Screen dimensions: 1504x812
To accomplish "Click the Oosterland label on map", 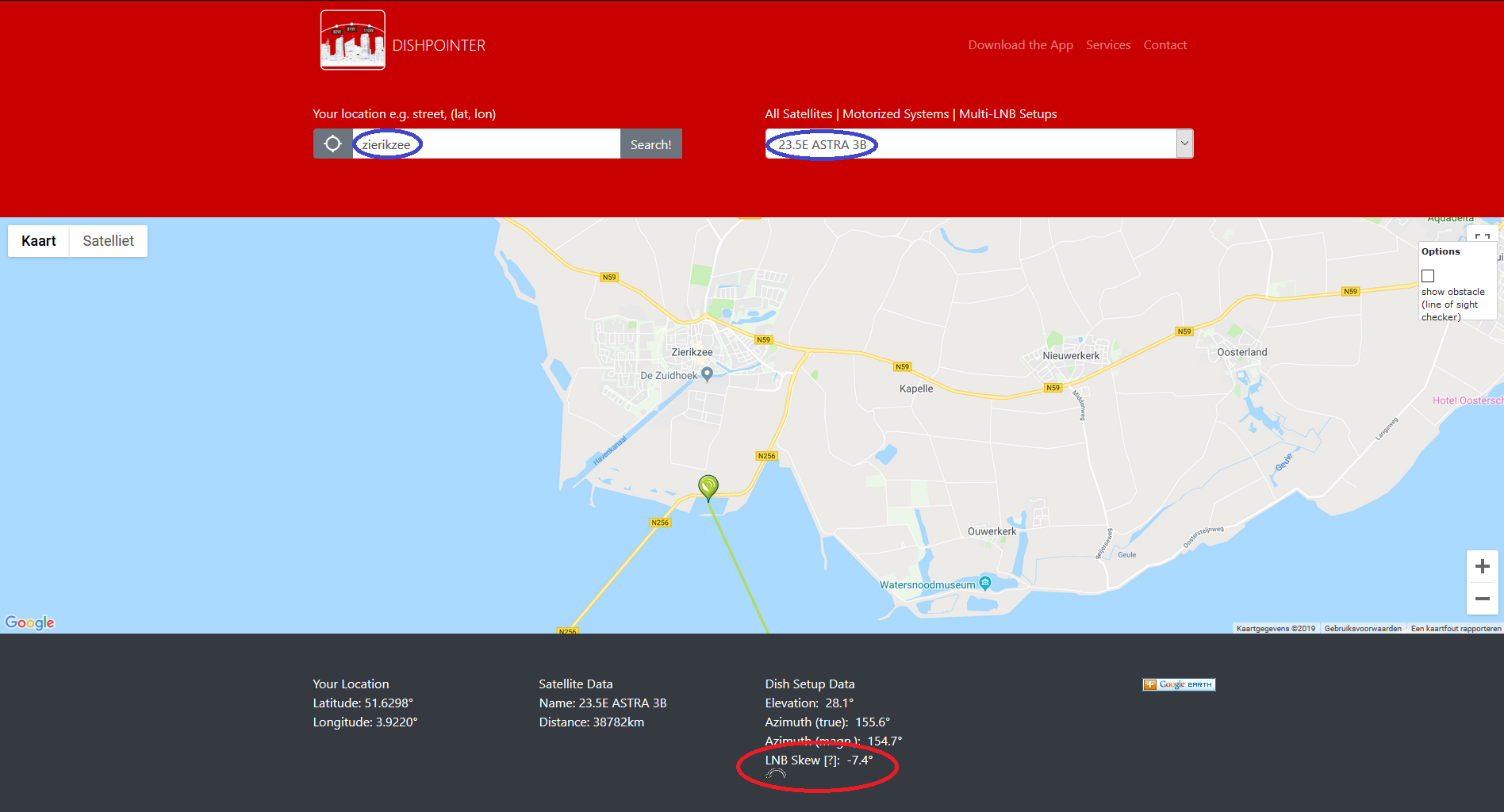I will tap(1242, 352).
